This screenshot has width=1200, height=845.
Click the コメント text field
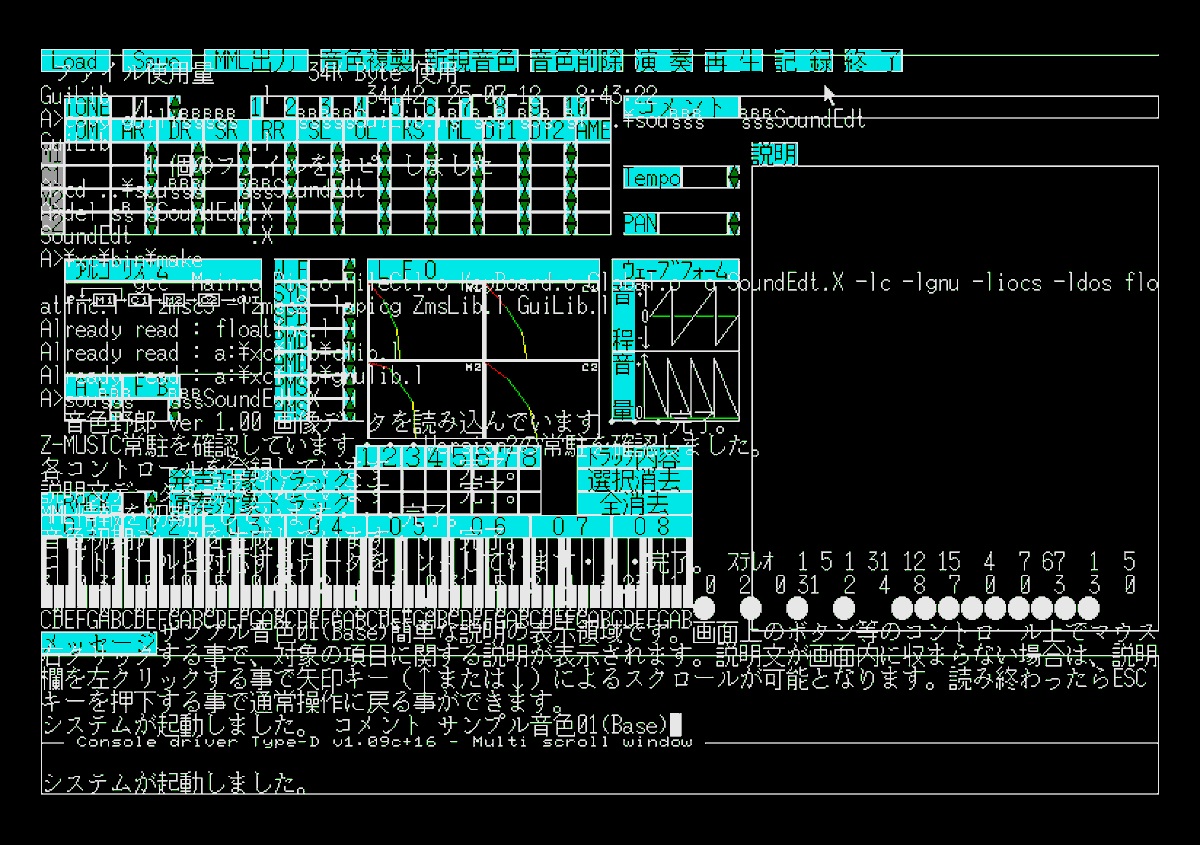coord(949,107)
